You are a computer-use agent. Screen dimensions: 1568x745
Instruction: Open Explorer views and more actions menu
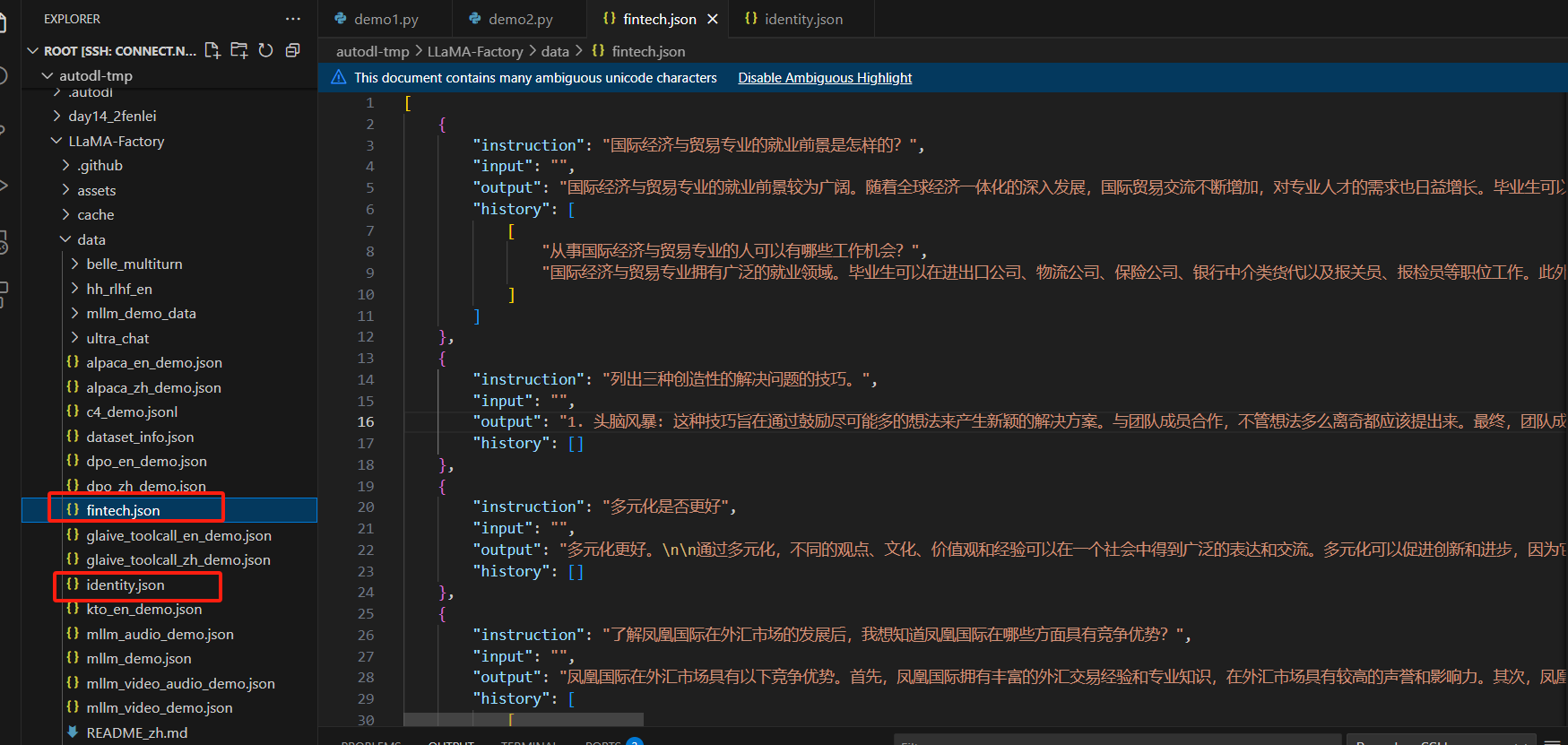(x=293, y=19)
